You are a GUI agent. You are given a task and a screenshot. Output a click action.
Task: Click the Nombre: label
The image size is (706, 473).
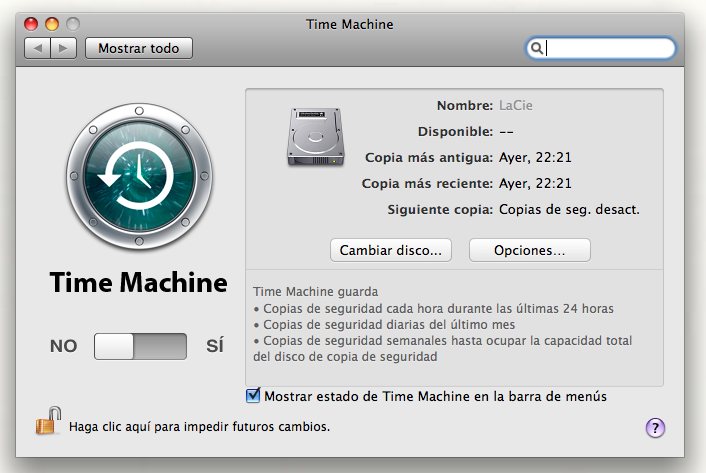[465, 105]
